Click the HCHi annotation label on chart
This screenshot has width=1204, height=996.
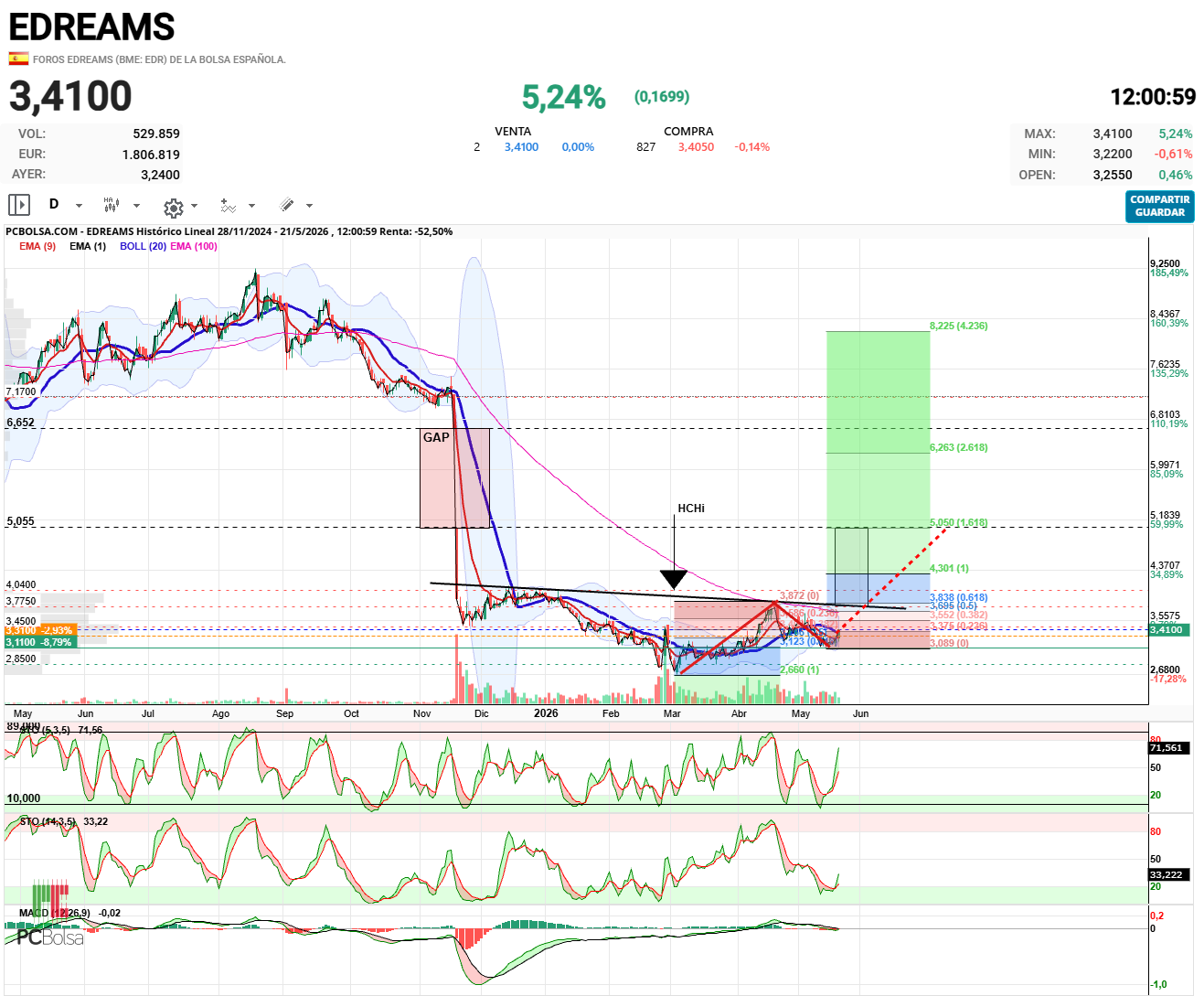691,509
